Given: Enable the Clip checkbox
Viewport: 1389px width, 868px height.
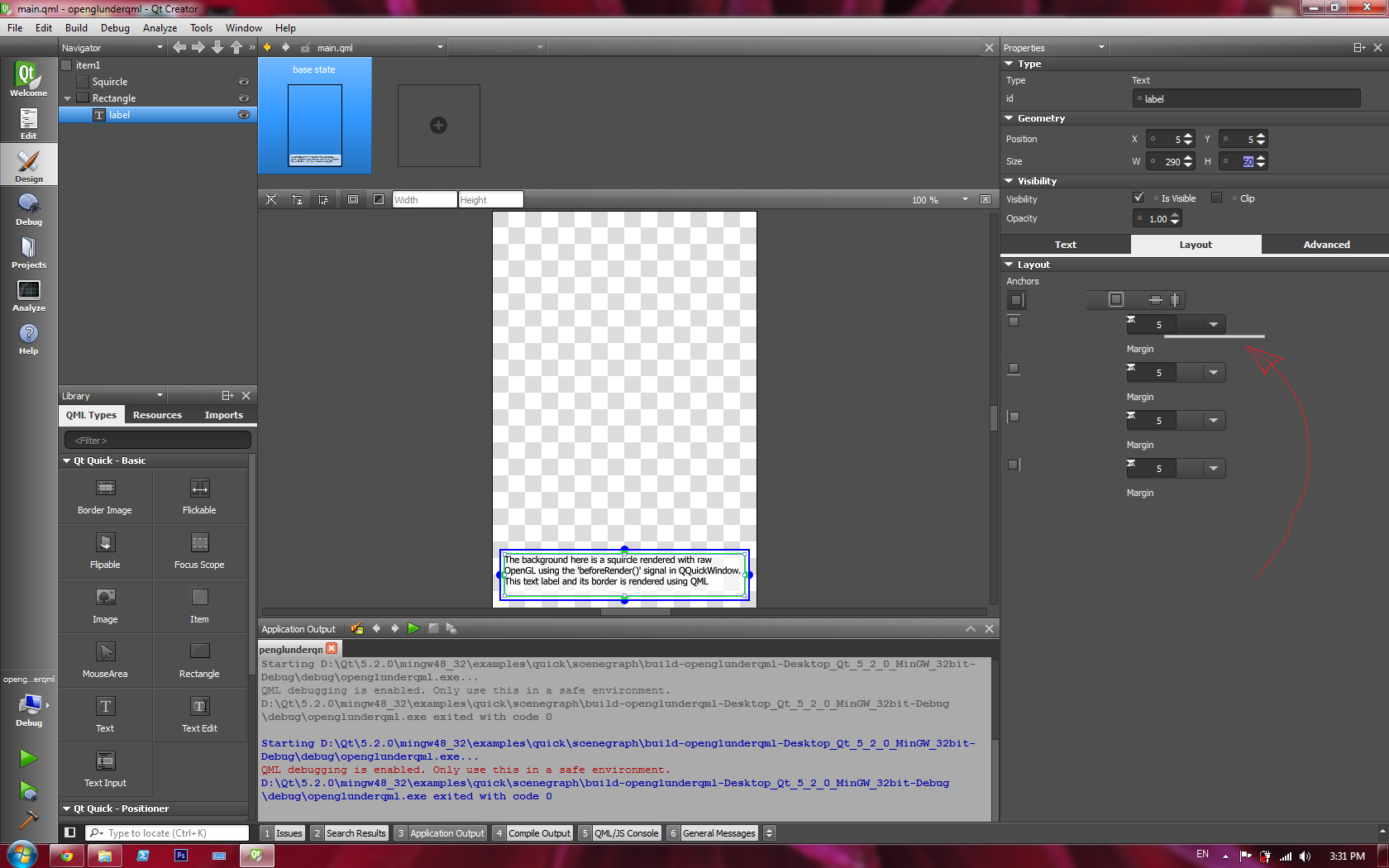Looking at the screenshot, I should pyautogui.click(x=1216, y=198).
